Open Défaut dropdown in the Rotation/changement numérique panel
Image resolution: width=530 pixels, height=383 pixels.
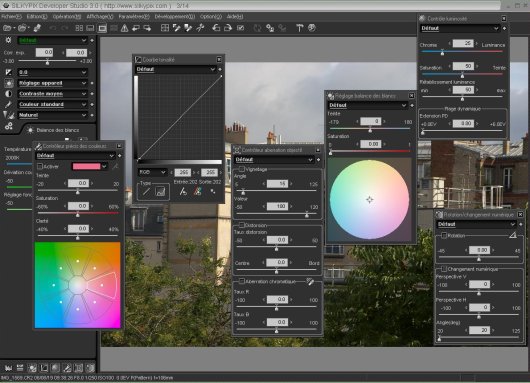(476, 224)
